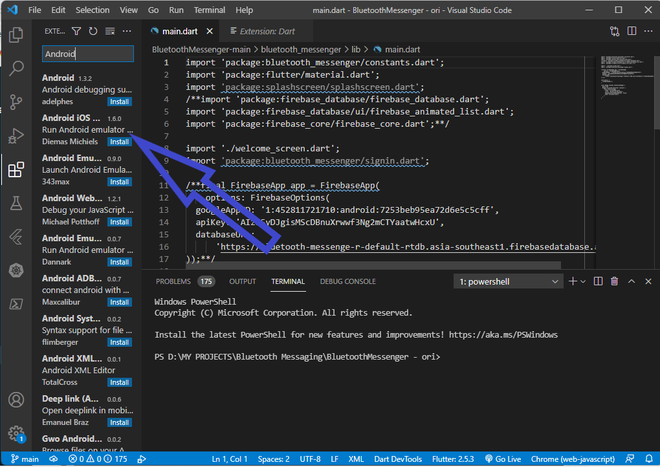Viewport: 660px width, 467px height.
Task: Install Android ADB extension by Maxcalibur
Action: pyautogui.click(x=120, y=302)
